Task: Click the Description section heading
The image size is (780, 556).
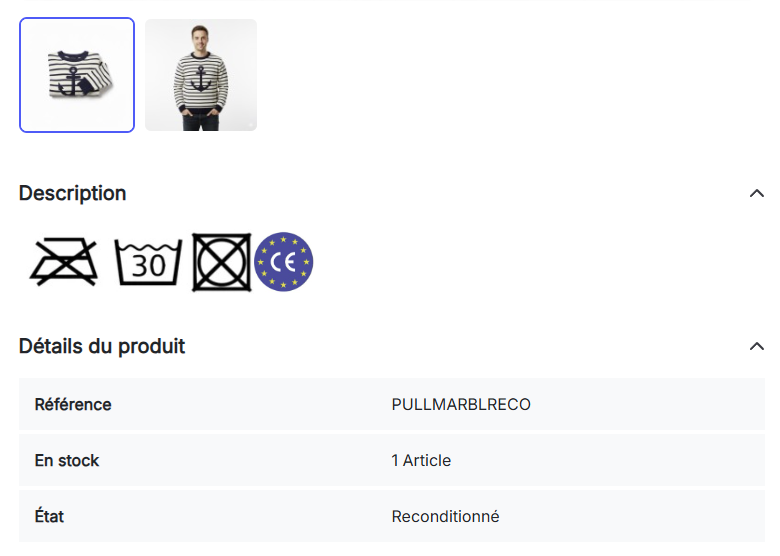Action: click(73, 193)
